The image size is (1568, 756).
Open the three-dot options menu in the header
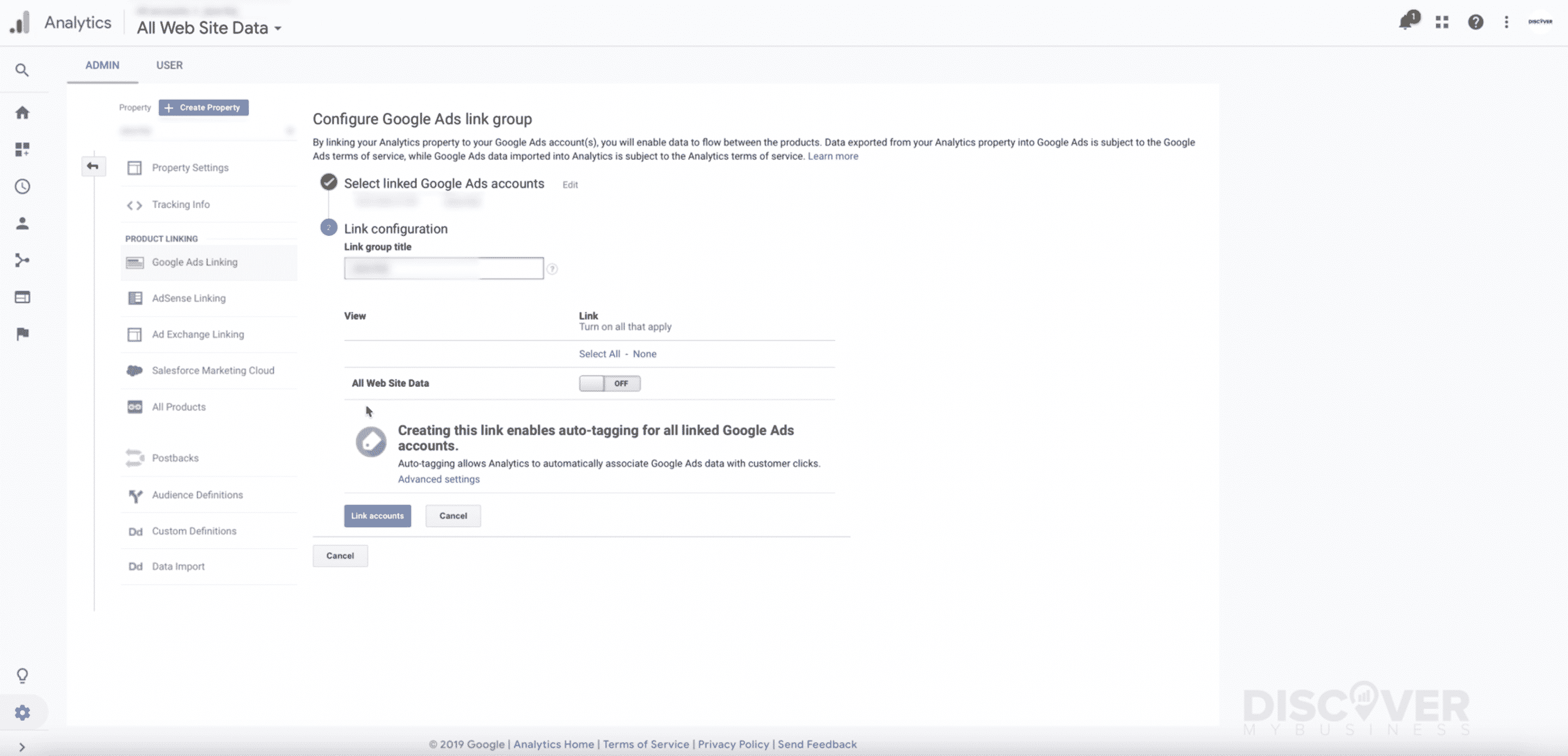(x=1506, y=22)
